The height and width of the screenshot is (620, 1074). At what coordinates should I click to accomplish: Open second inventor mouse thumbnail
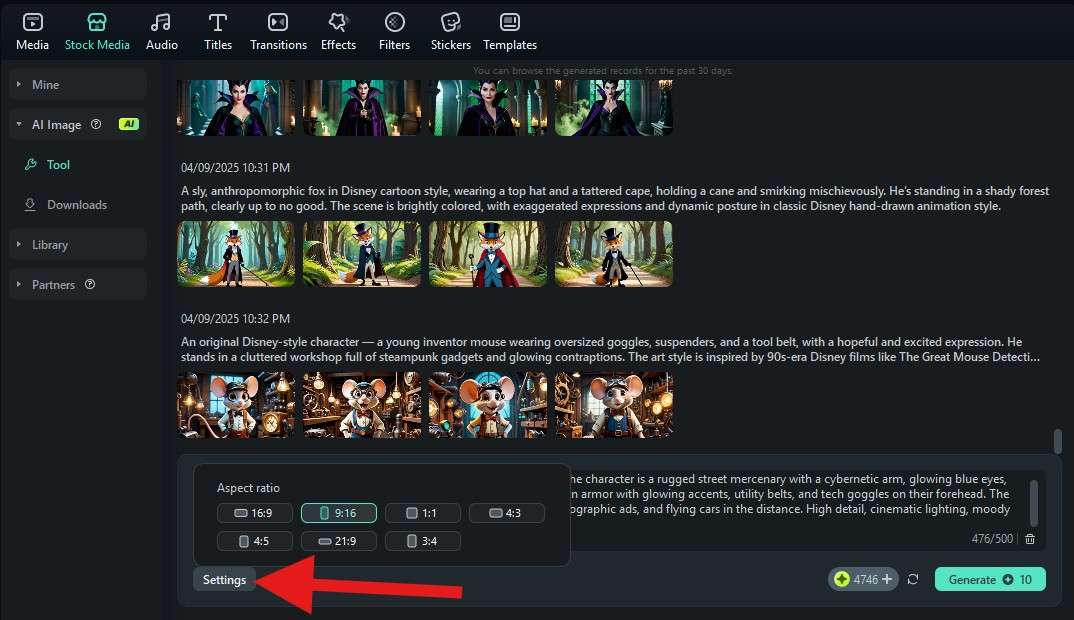(x=362, y=405)
